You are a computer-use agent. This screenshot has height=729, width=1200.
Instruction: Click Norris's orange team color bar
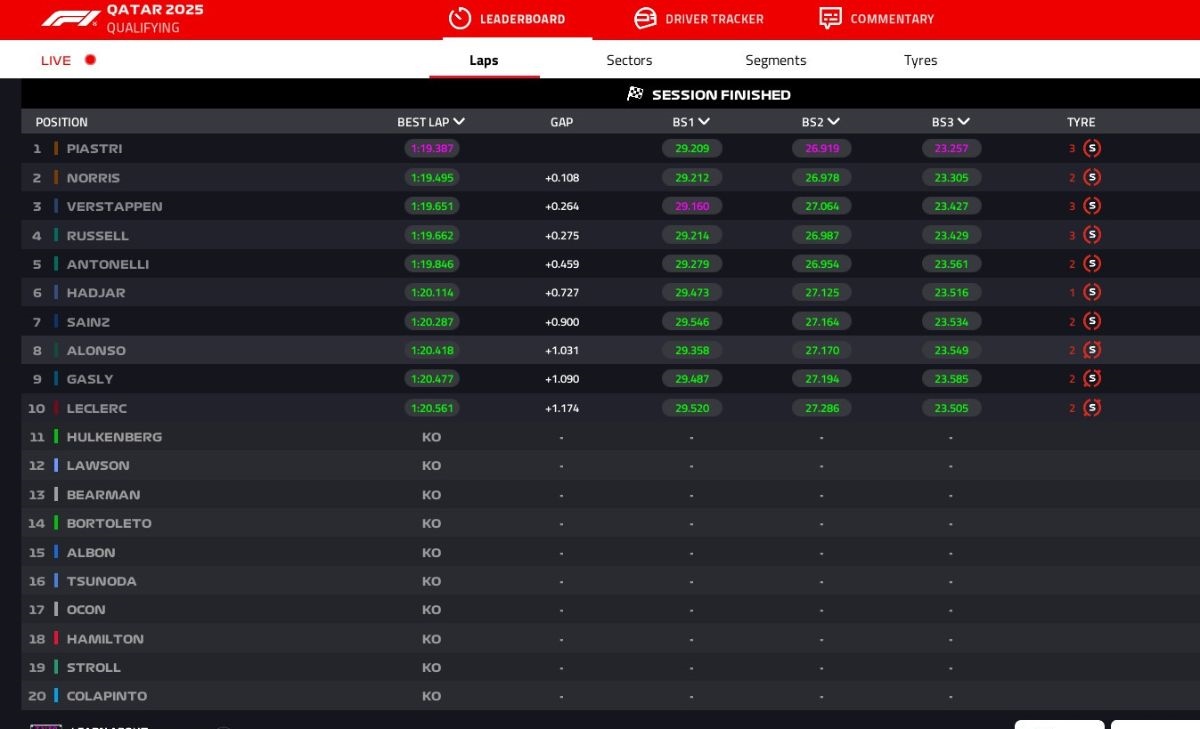point(56,177)
